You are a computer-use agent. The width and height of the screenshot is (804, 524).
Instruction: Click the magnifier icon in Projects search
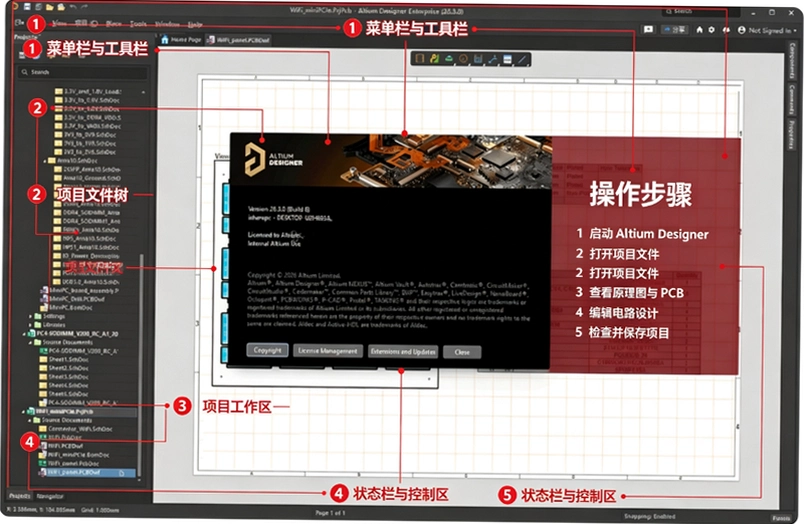(x=24, y=72)
